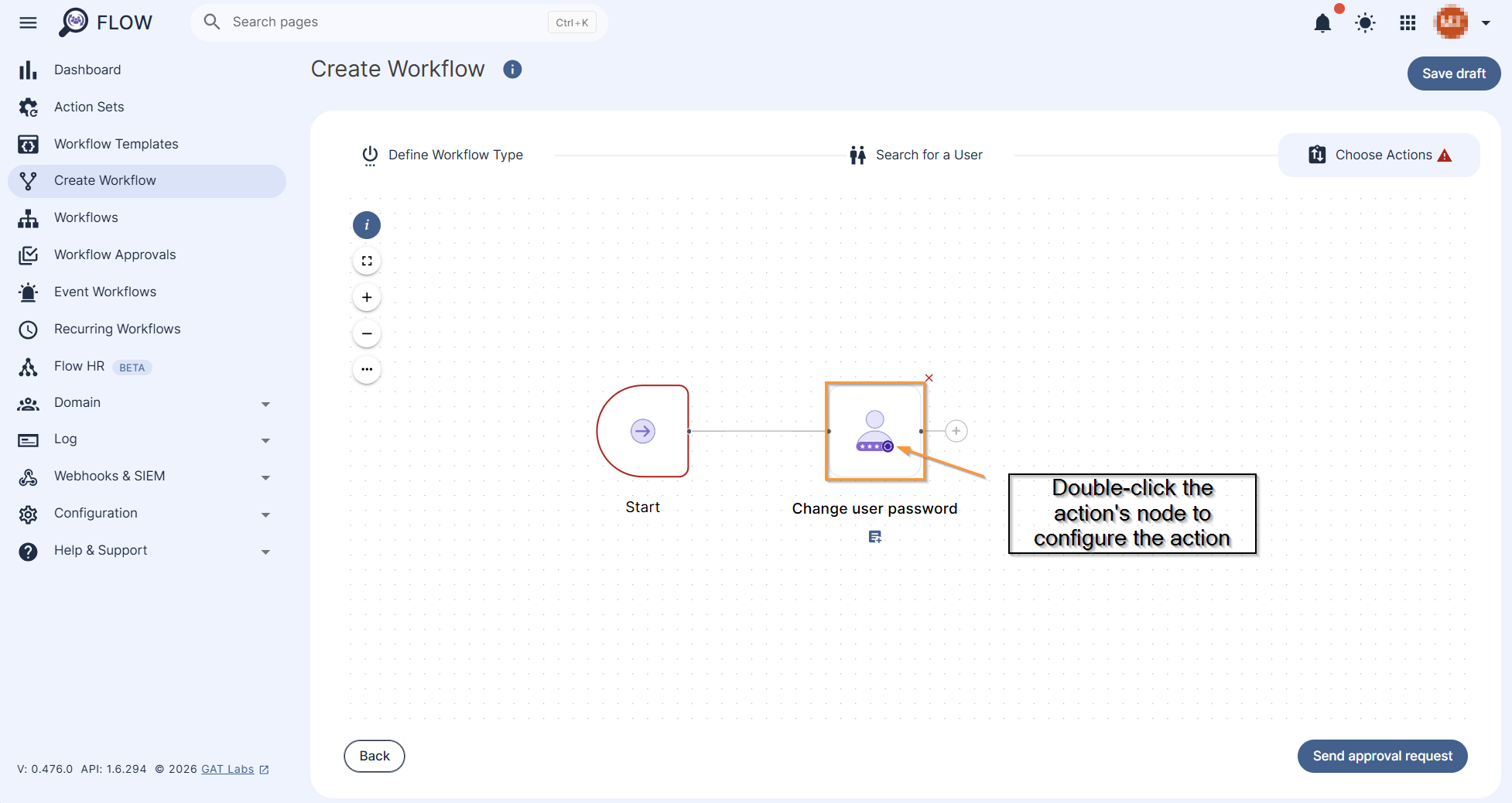Open the apps grid launcher
This screenshot has width=1512, height=803.
[1408, 23]
